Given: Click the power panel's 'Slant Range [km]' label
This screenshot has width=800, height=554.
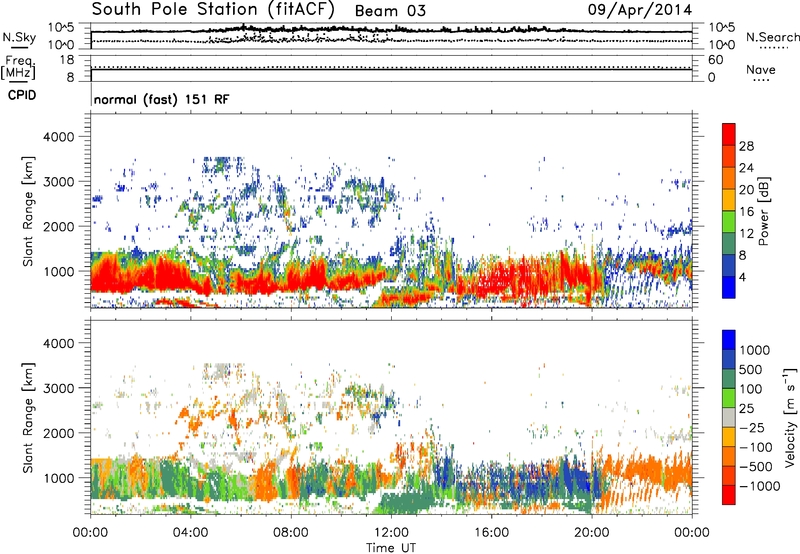Looking at the screenshot, I should tap(28, 211).
